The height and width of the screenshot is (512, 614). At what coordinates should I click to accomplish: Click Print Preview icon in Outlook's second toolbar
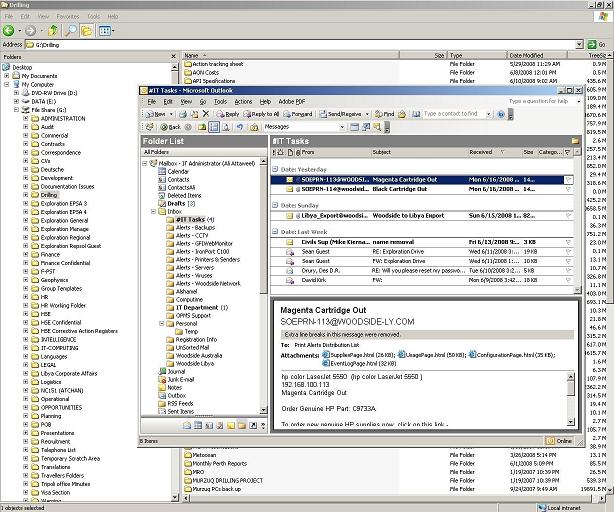(x=226, y=127)
